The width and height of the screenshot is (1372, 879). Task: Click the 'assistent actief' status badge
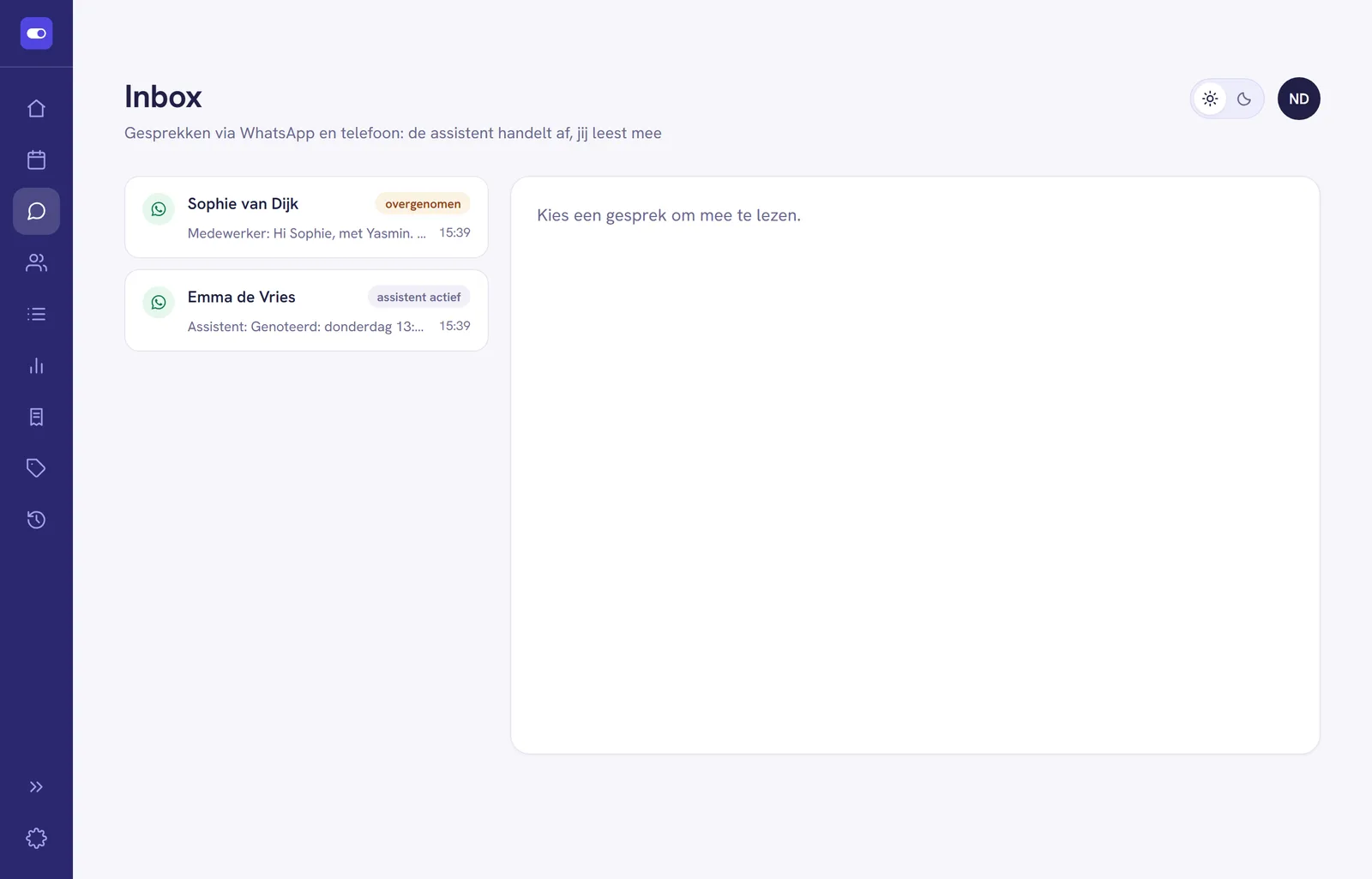tap(418, 298)
